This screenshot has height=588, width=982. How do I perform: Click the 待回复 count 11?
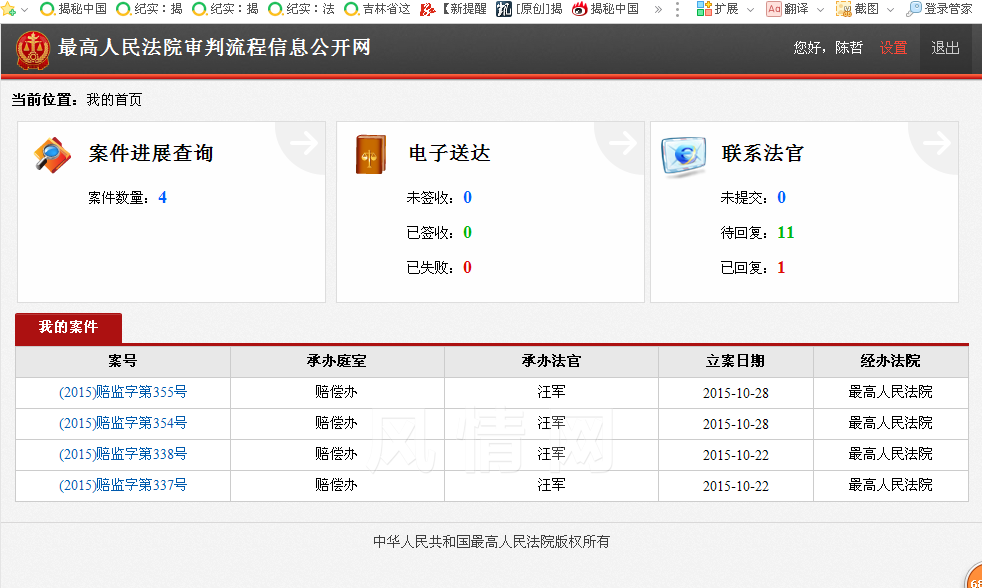[786, 233]
